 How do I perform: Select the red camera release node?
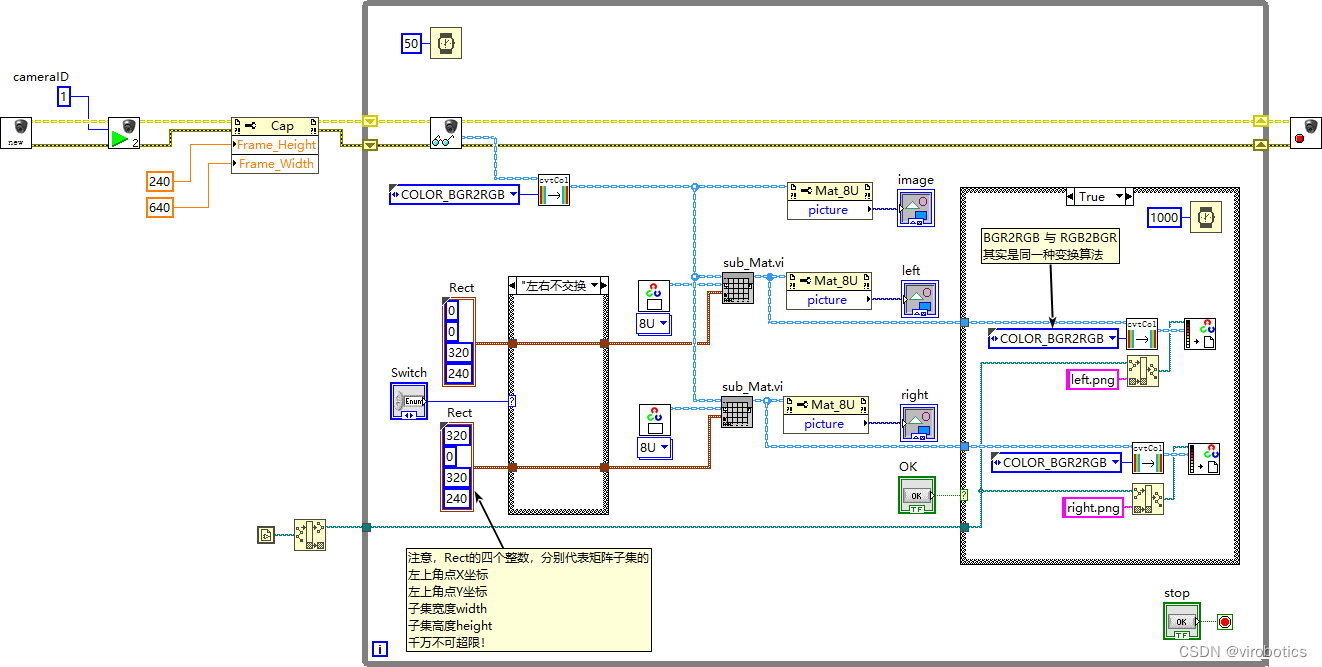(x=1306, y=133)
